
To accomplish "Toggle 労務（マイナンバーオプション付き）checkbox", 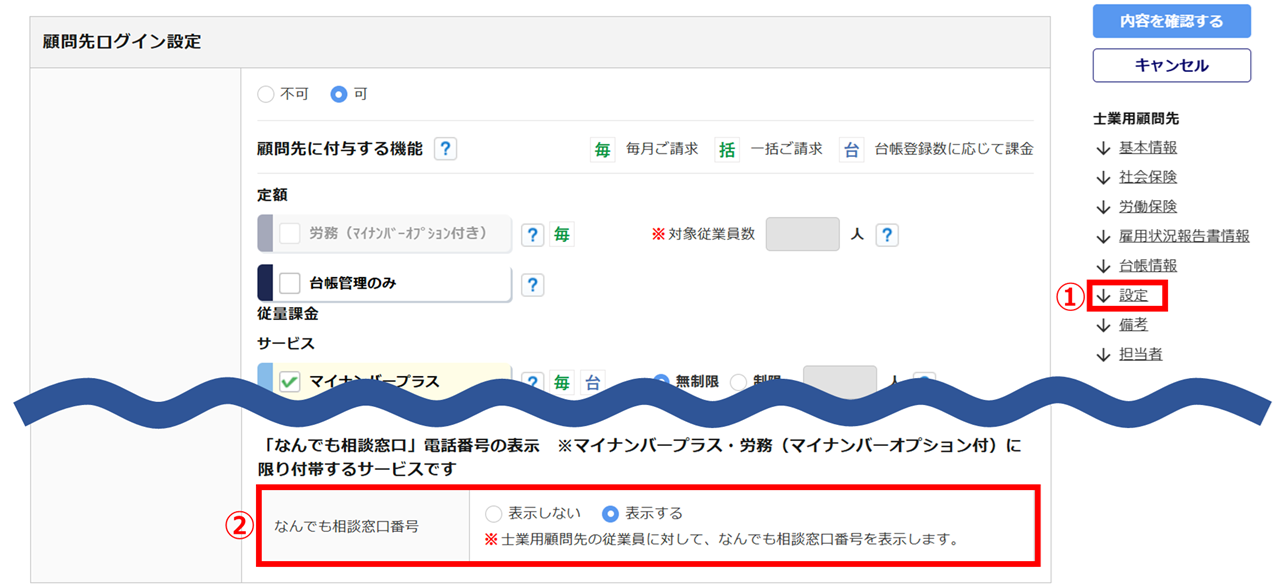I will (x=289, y=234).
